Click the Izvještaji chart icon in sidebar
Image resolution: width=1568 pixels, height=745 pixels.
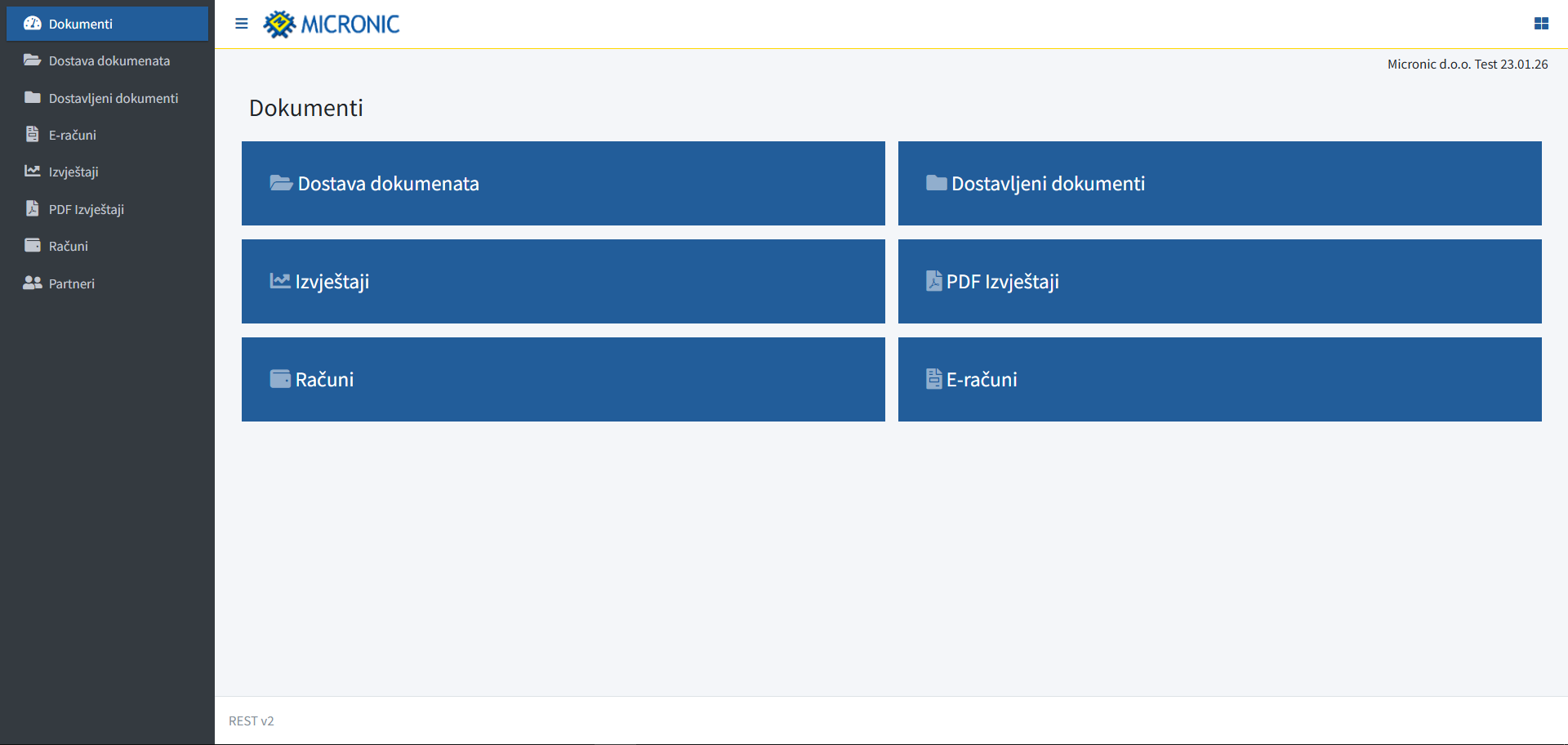click(x=33, y=172)
